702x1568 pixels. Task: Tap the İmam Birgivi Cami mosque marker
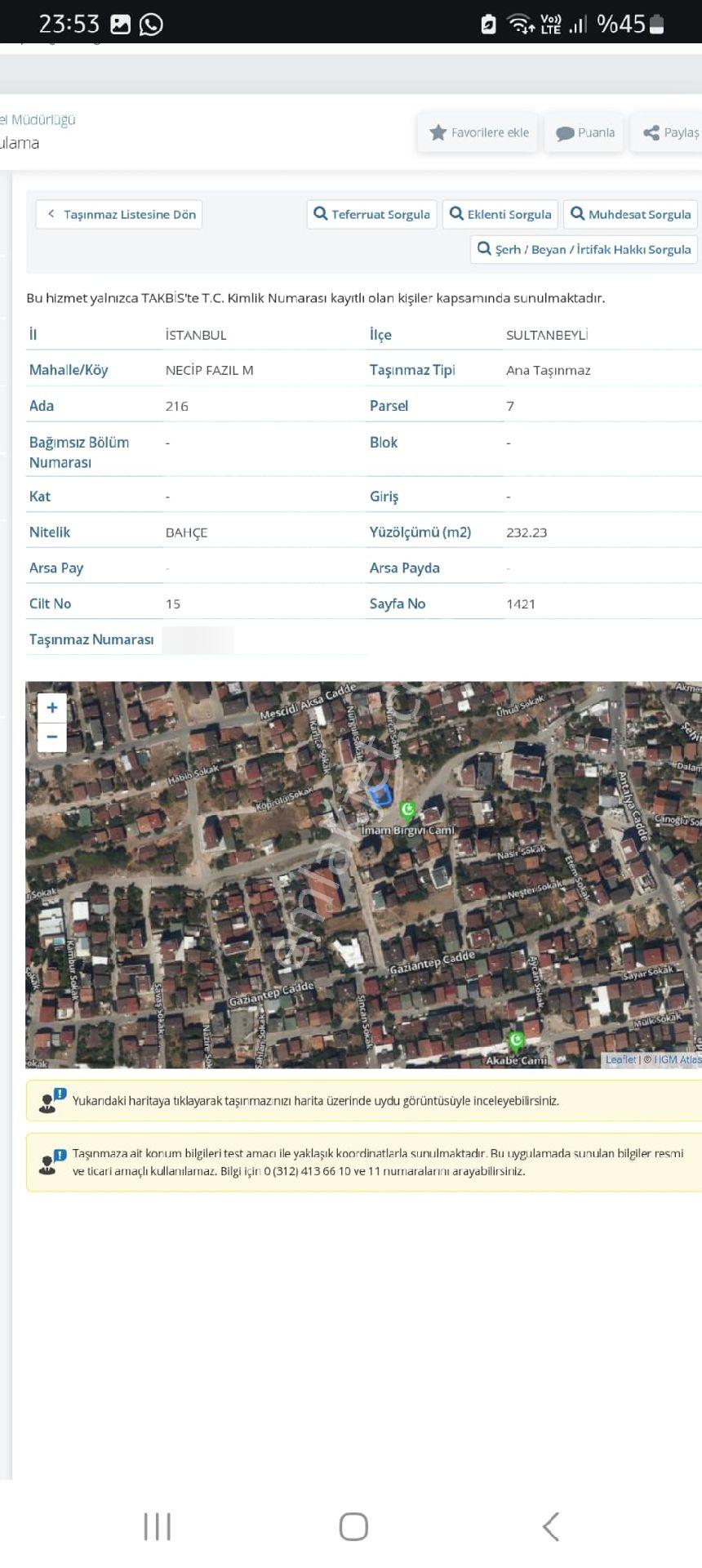(407, 810)
